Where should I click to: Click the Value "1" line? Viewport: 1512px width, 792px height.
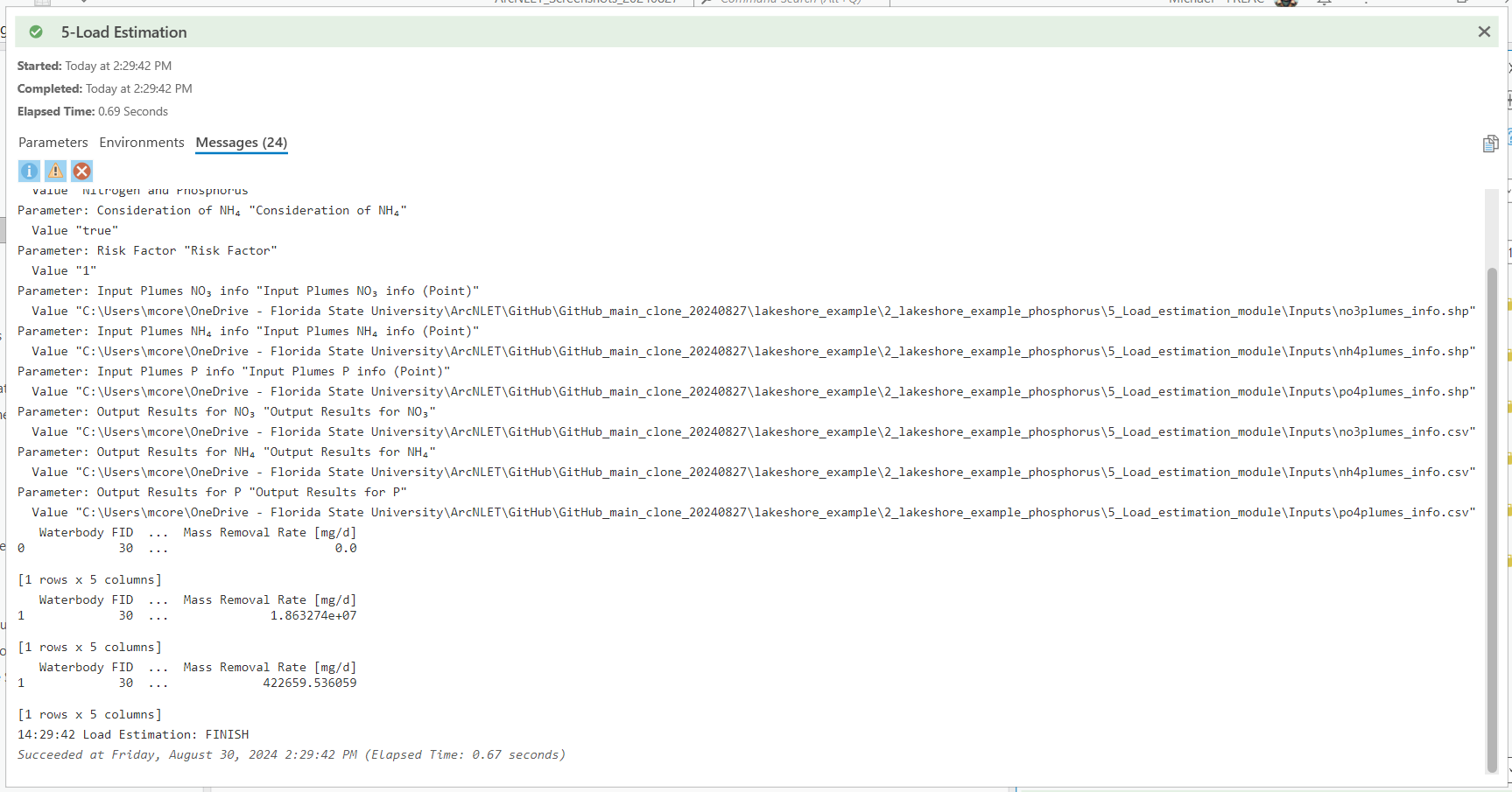(64, 270)
